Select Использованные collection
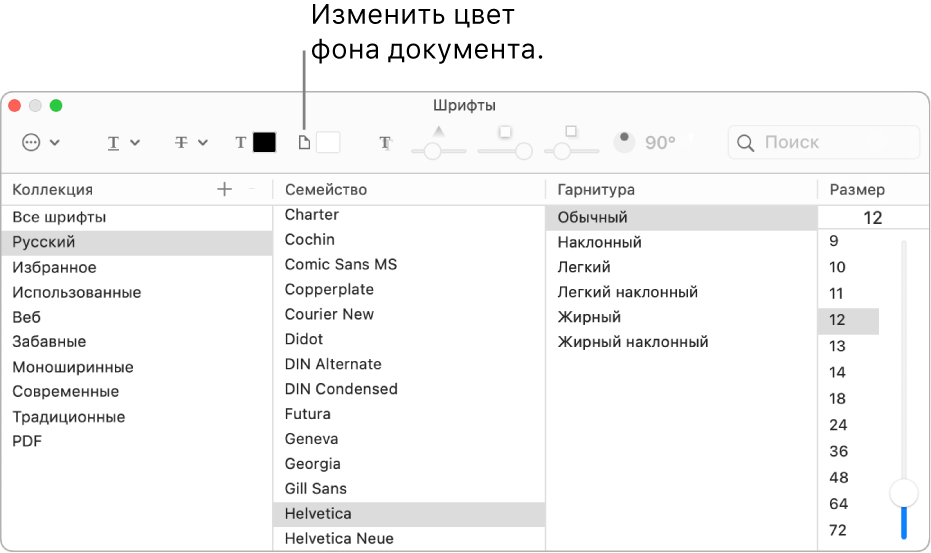The image size is (931, 553). click(137, 292)
